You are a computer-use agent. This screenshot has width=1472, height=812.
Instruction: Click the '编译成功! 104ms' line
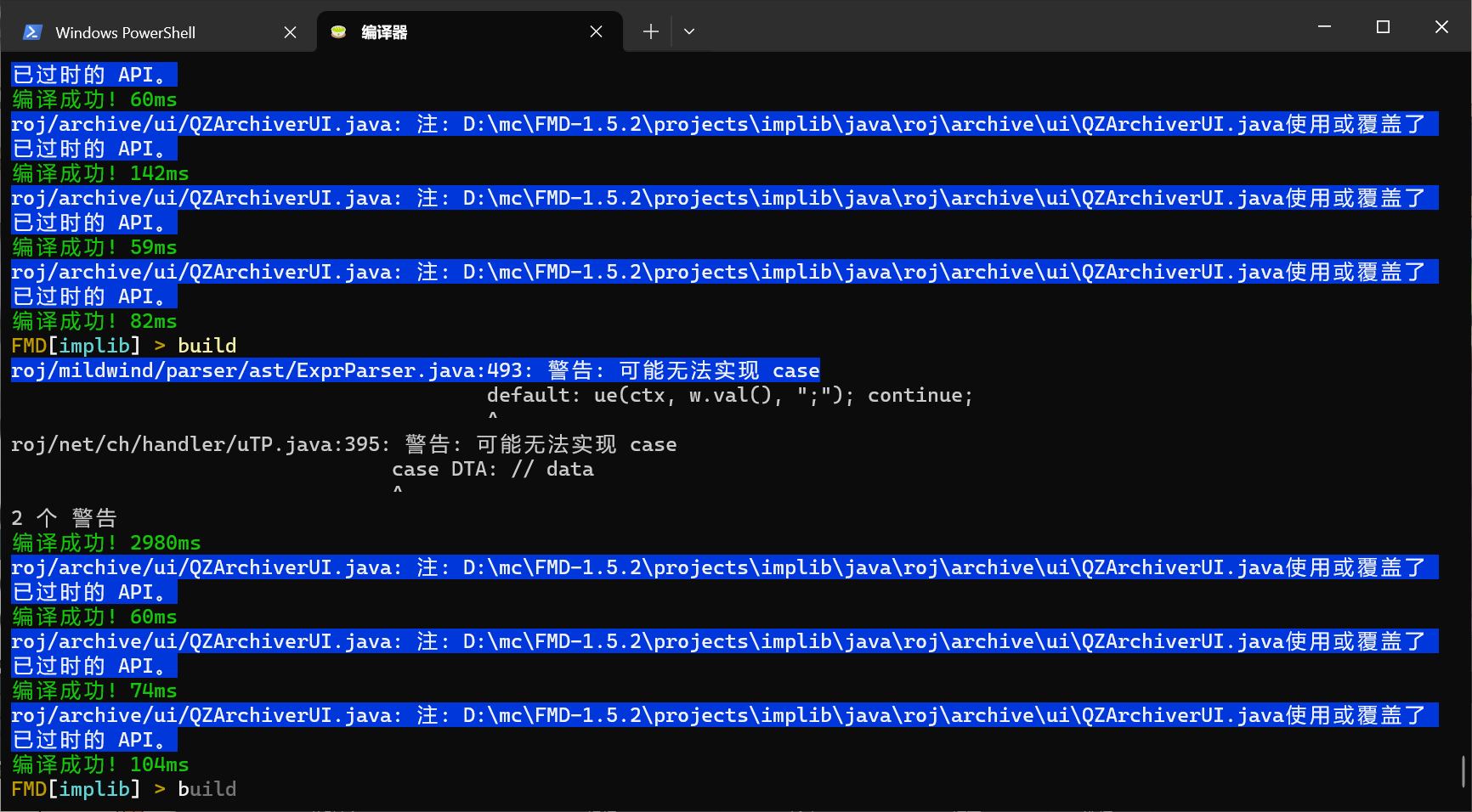[101, 764]
